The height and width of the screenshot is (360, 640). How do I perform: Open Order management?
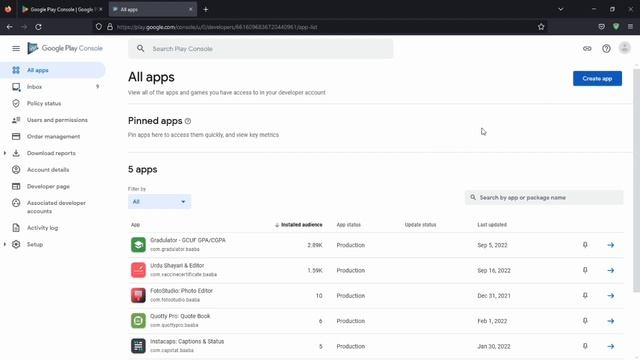(52, 136)
